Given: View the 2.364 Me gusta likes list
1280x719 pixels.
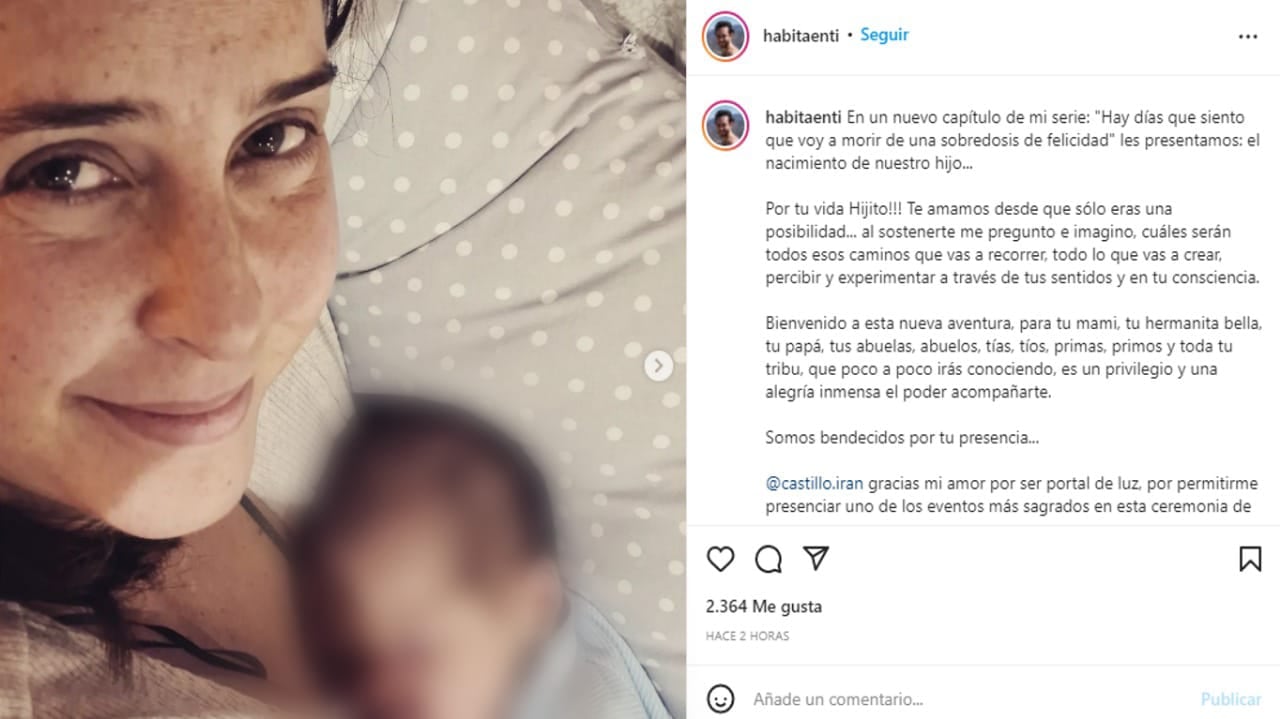Looking at the screenshot, I should click(x=764, y=606).
